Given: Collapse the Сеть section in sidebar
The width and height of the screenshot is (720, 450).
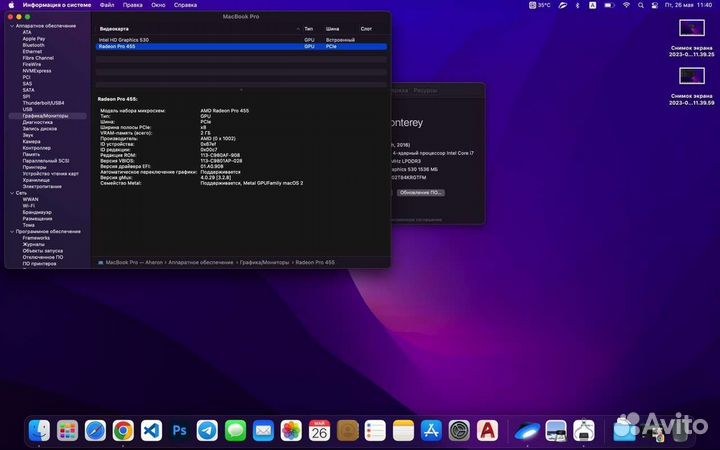Looking at the screenshot, I should coord(12,193).
